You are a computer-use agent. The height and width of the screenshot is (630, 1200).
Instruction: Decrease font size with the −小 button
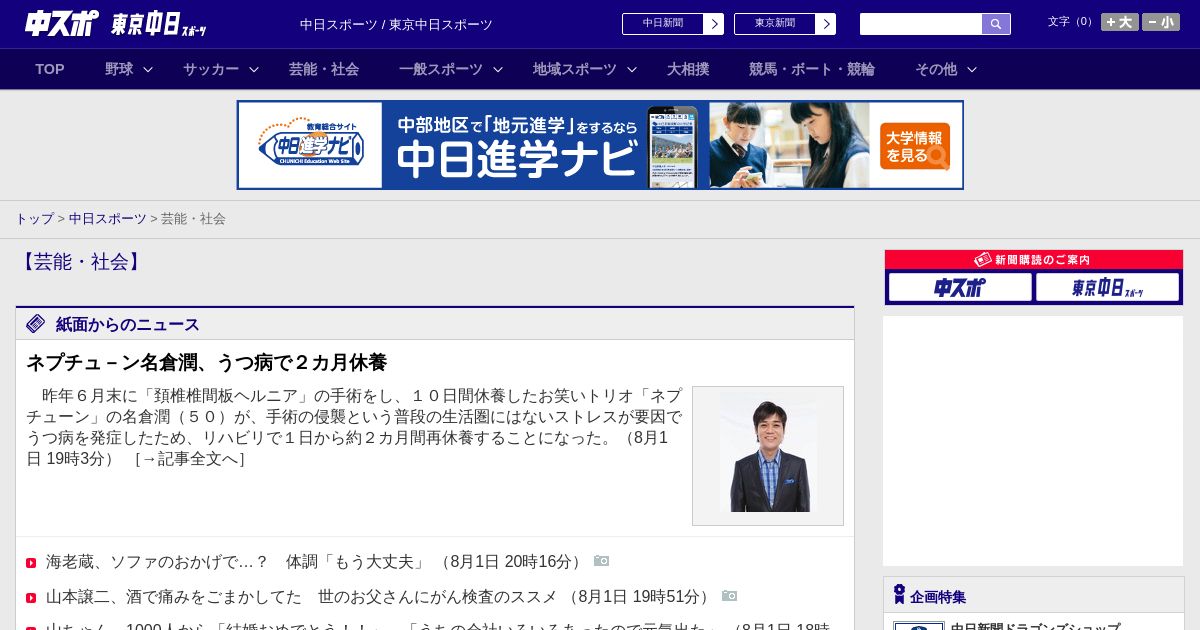(x=1160, y=22)
